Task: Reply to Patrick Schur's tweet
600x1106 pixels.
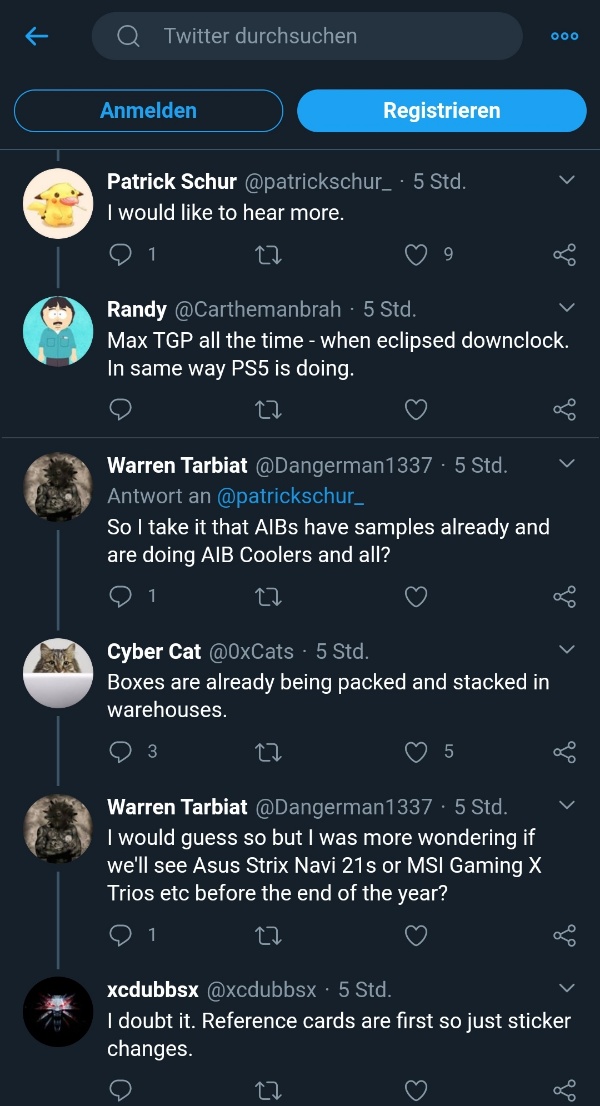Action: pos(120,254)
